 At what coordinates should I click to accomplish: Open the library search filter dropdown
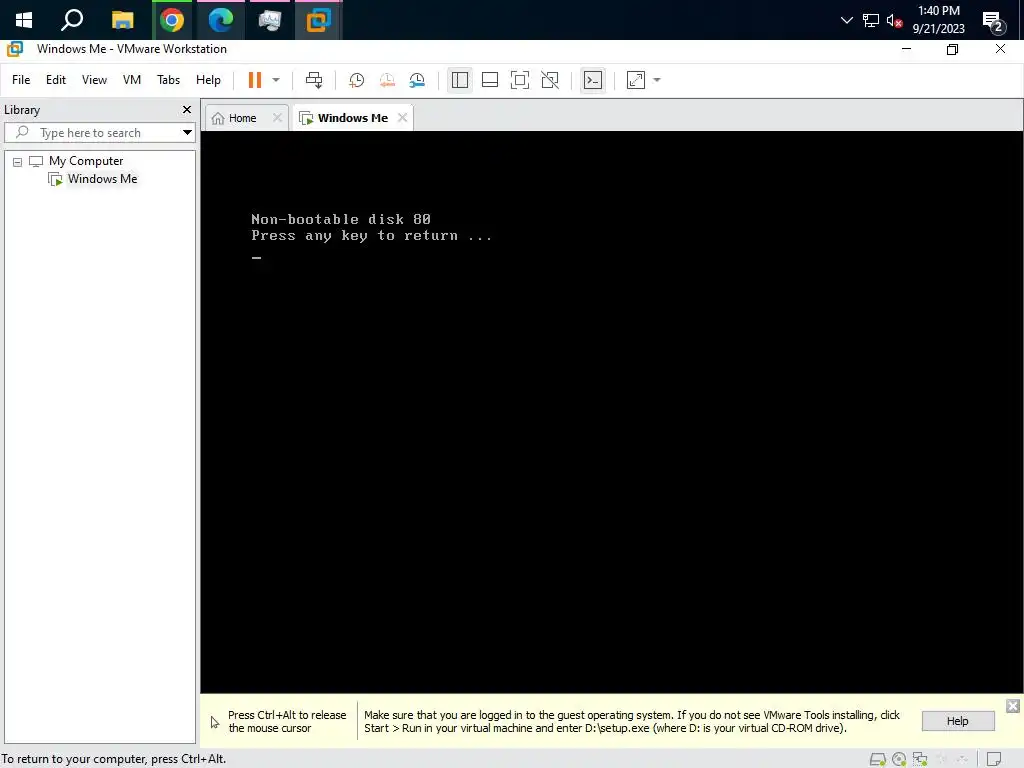click(187, 133)
